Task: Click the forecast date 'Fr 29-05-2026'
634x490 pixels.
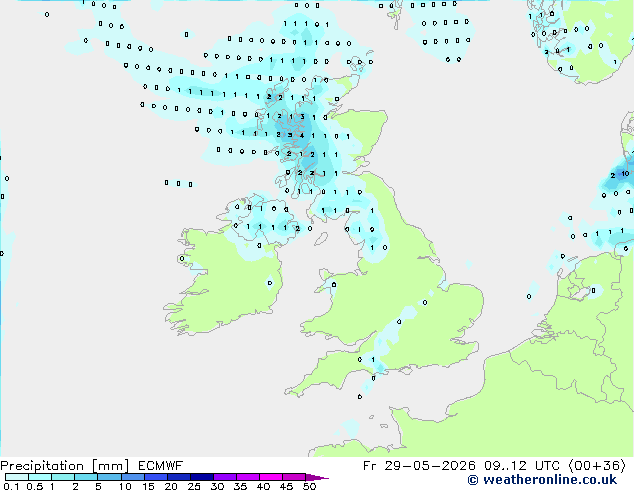Action: pyautogui.click(x=419, y=466)
